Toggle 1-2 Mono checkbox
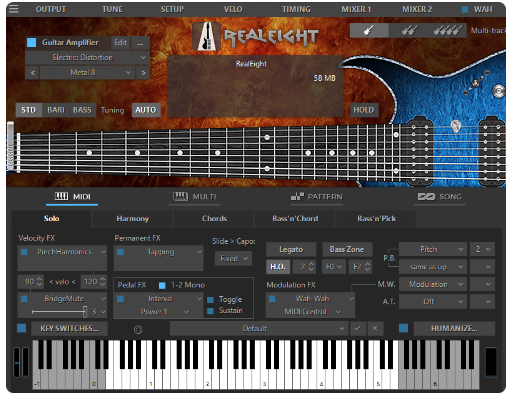Screen dimensions: 518x393 click(x=162, y=285)
